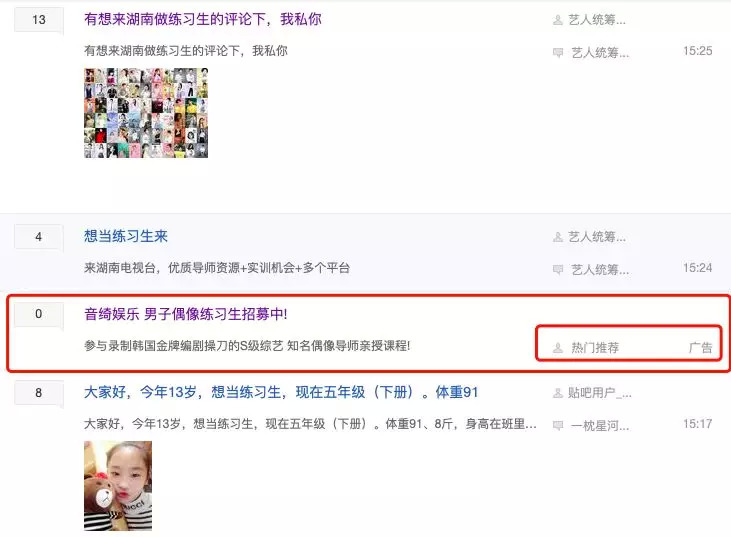Open thread 大家好，今年13岁，想当练习生
The image size is (731, 537).
pos(281,392)
